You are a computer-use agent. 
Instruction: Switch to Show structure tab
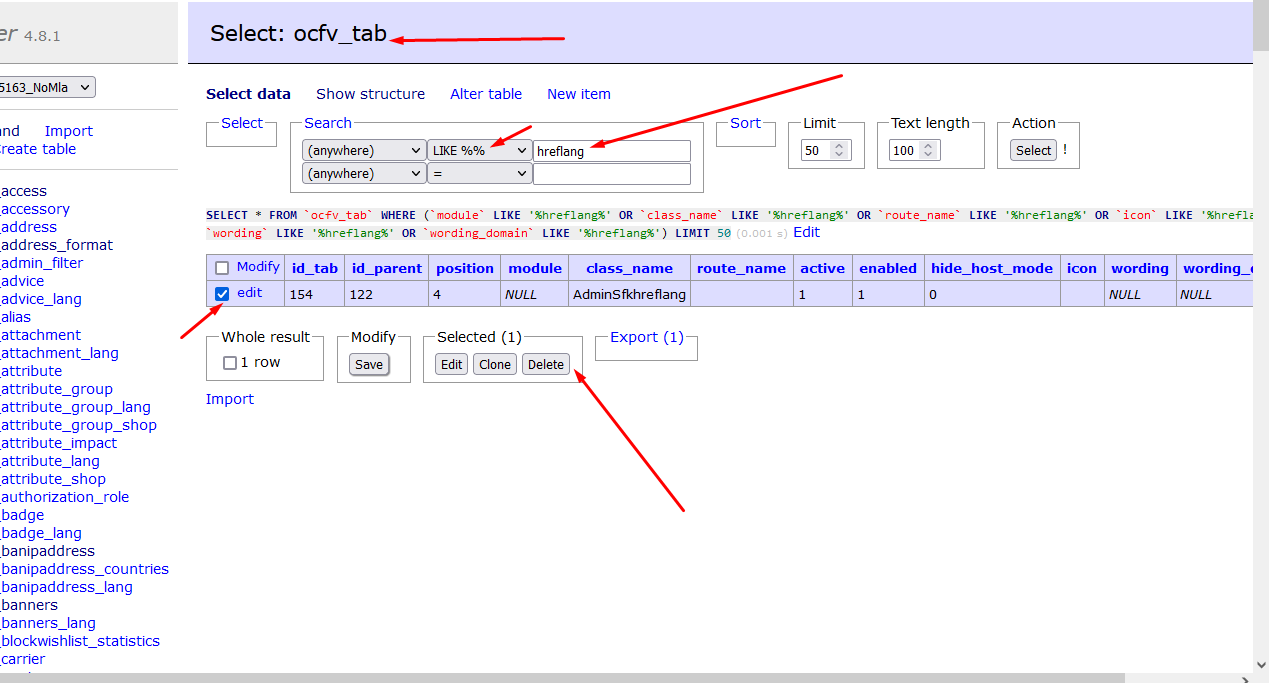pos(370,94)
